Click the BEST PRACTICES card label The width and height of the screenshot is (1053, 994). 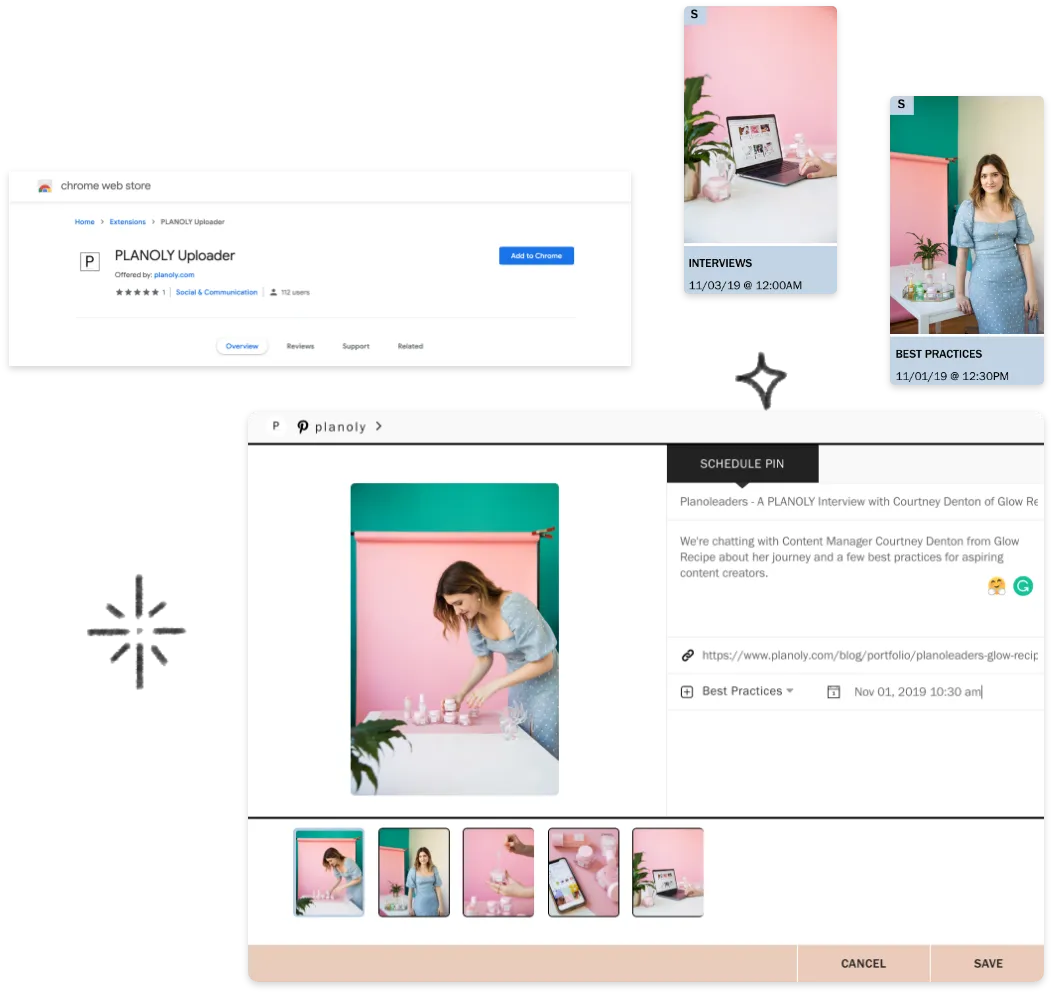[x=938, y=354]
